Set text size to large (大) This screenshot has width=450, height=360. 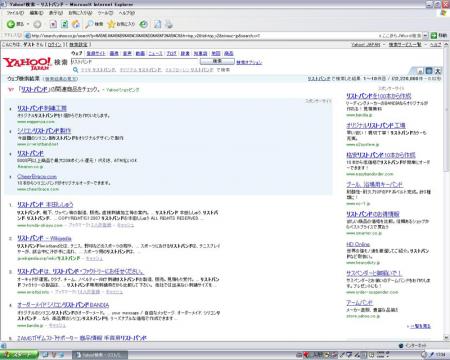point(438,71)
